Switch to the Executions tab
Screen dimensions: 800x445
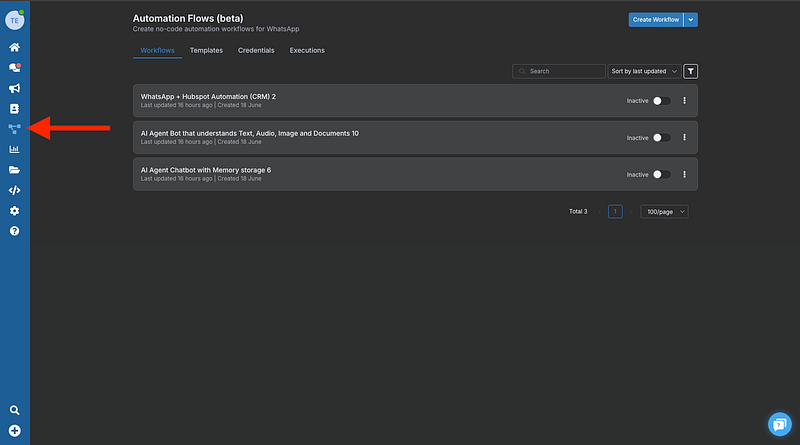tap(307, 50)
